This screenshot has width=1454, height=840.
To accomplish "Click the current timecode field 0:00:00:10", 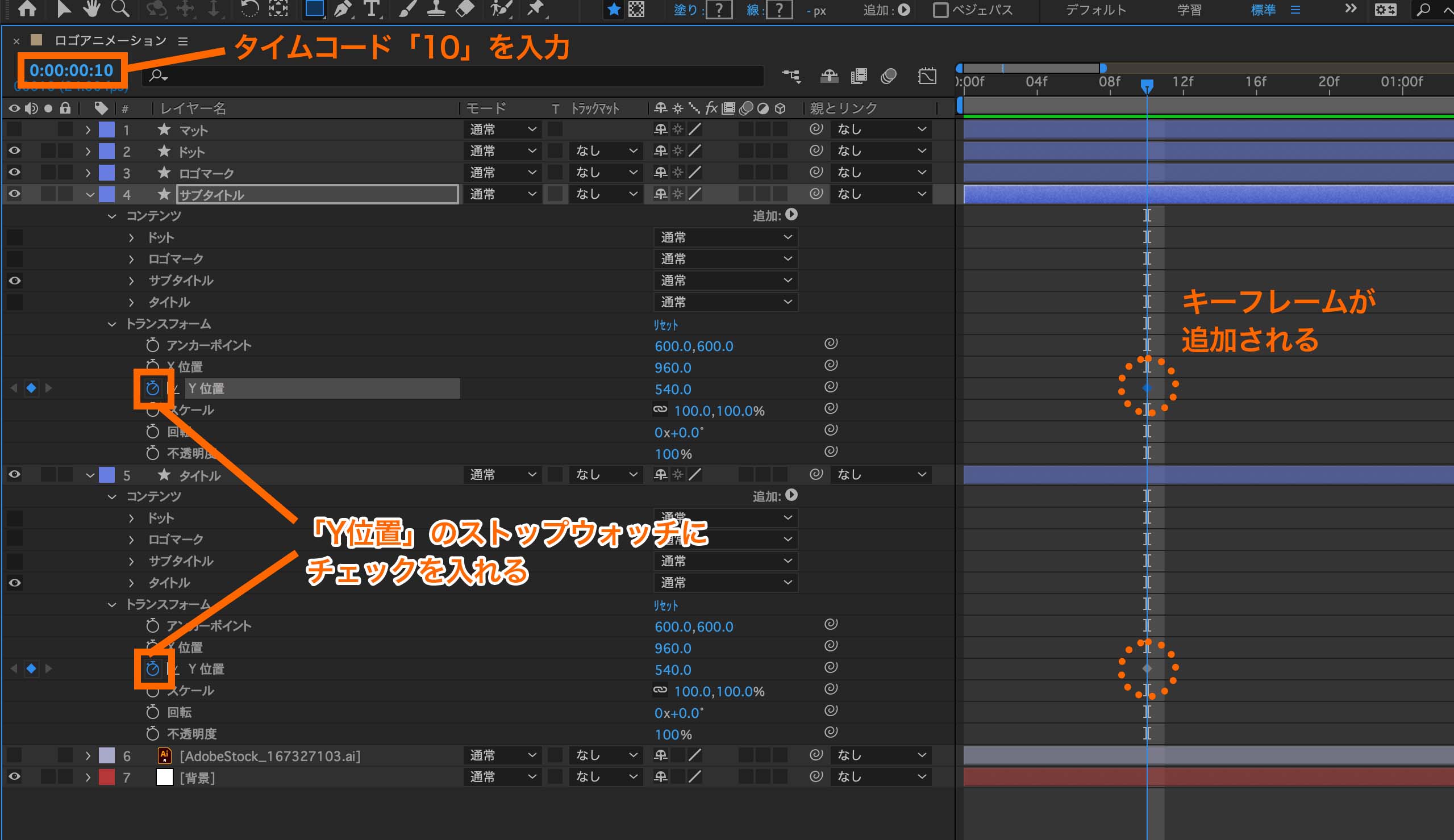I will click(x=72, y=70).
